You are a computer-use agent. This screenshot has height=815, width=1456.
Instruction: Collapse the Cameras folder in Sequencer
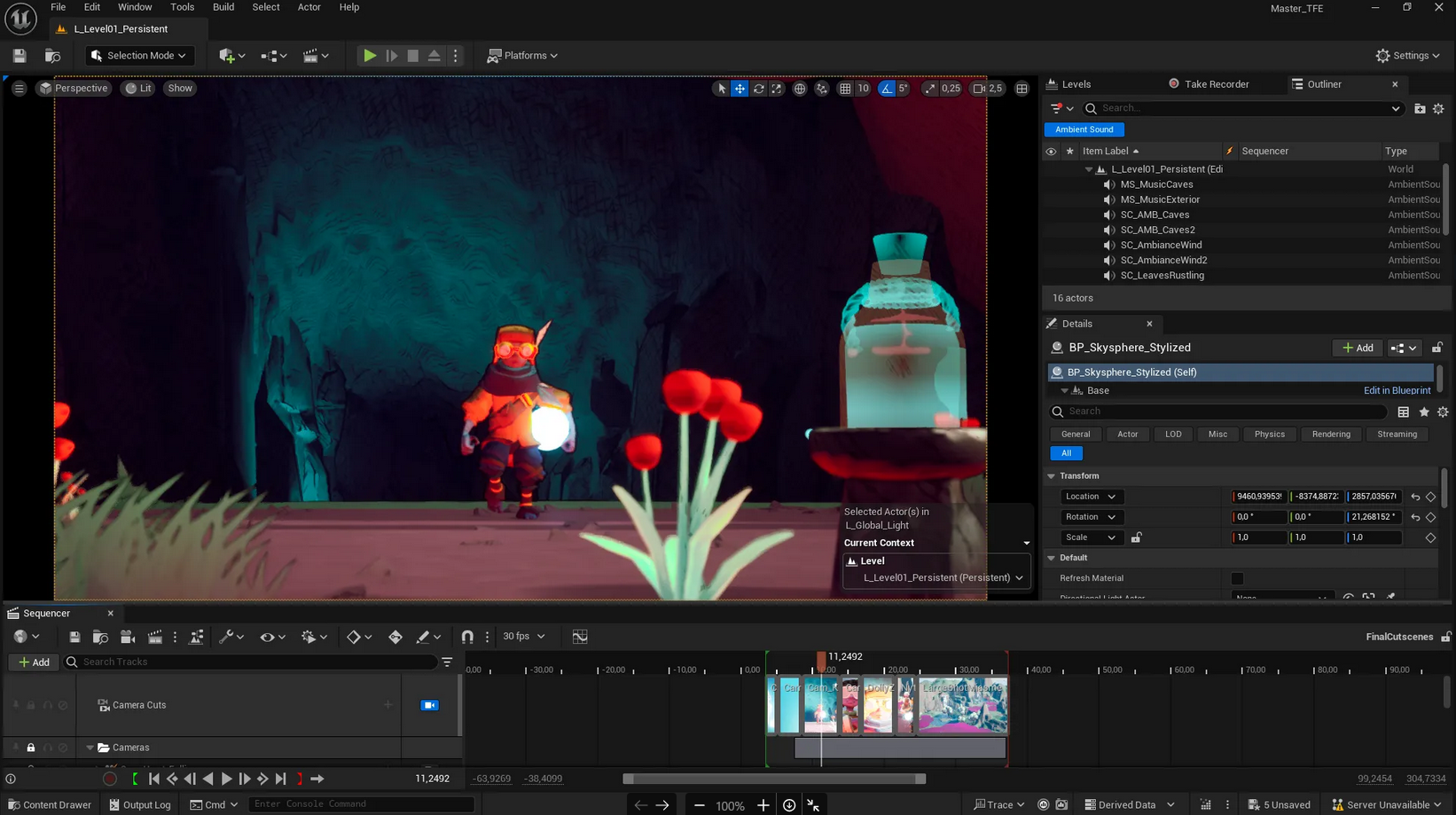point(90,748)
